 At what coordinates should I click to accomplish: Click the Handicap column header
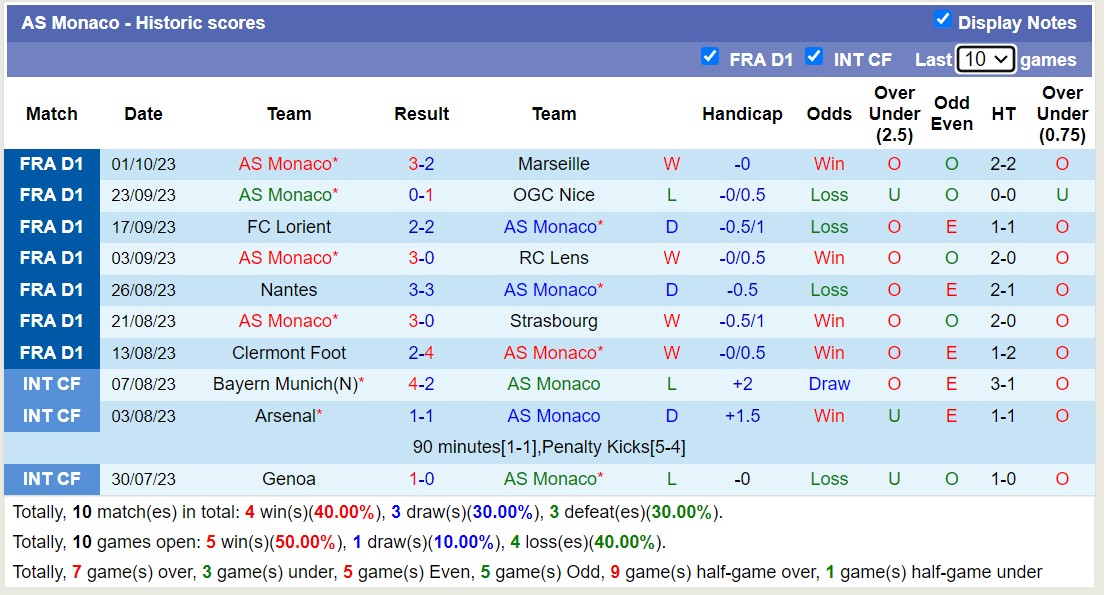point(742,114)
